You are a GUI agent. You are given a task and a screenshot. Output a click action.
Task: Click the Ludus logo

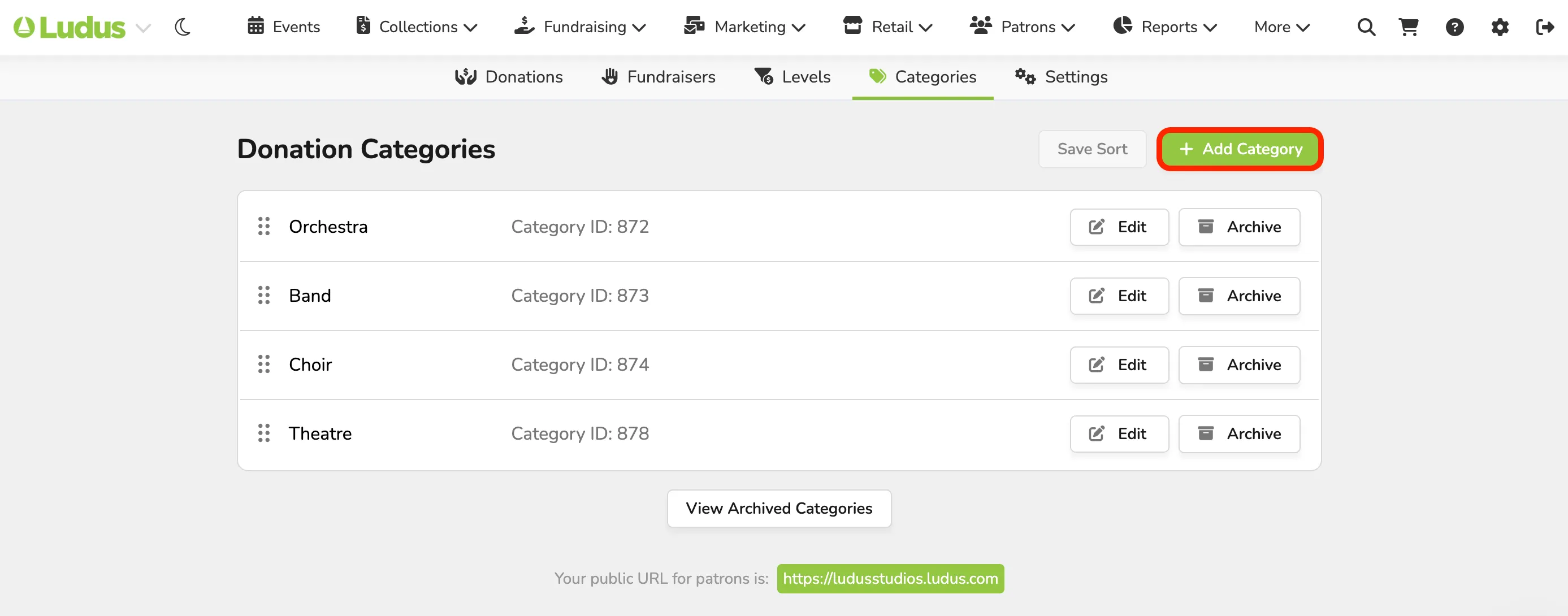70,27
